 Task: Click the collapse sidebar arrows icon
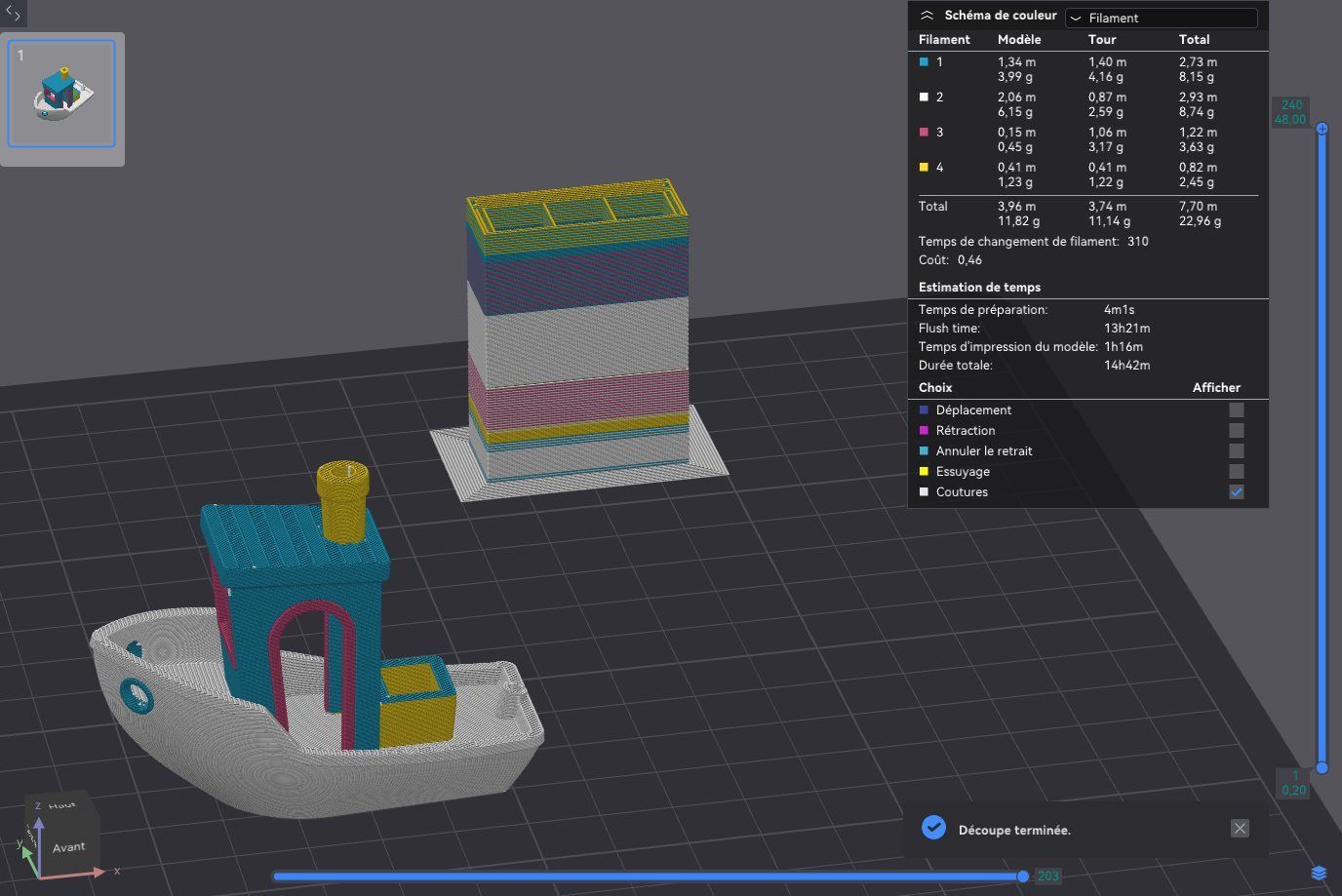coord(13,13)
